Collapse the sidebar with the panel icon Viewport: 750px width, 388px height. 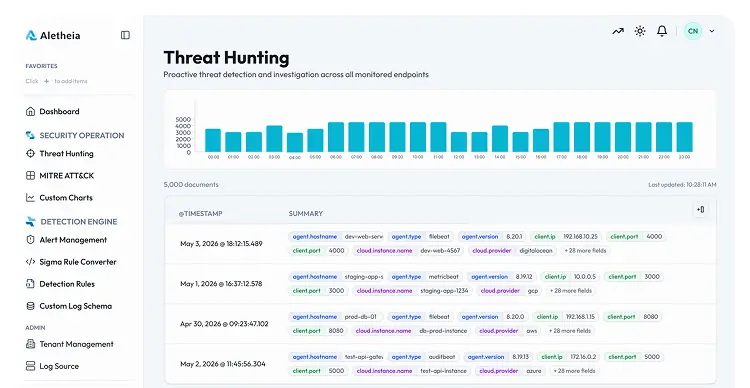[125, 35]
